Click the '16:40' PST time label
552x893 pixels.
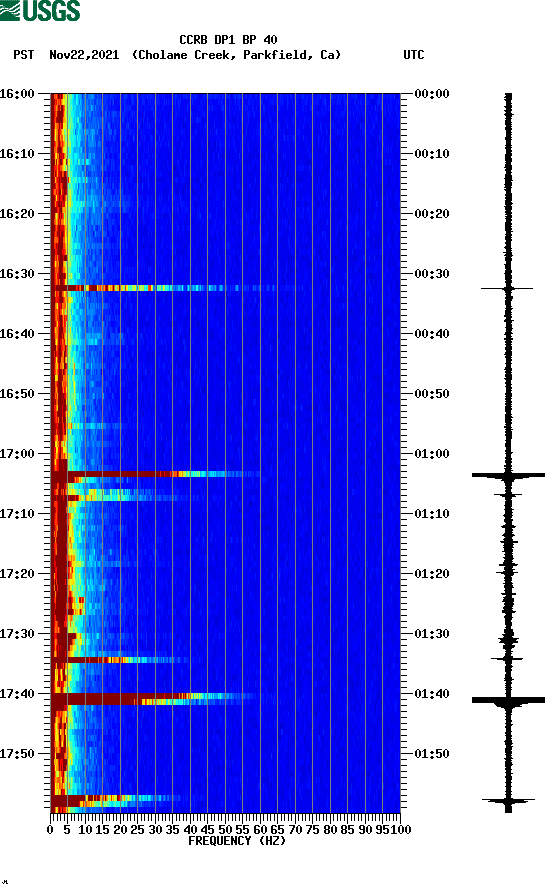18,334
